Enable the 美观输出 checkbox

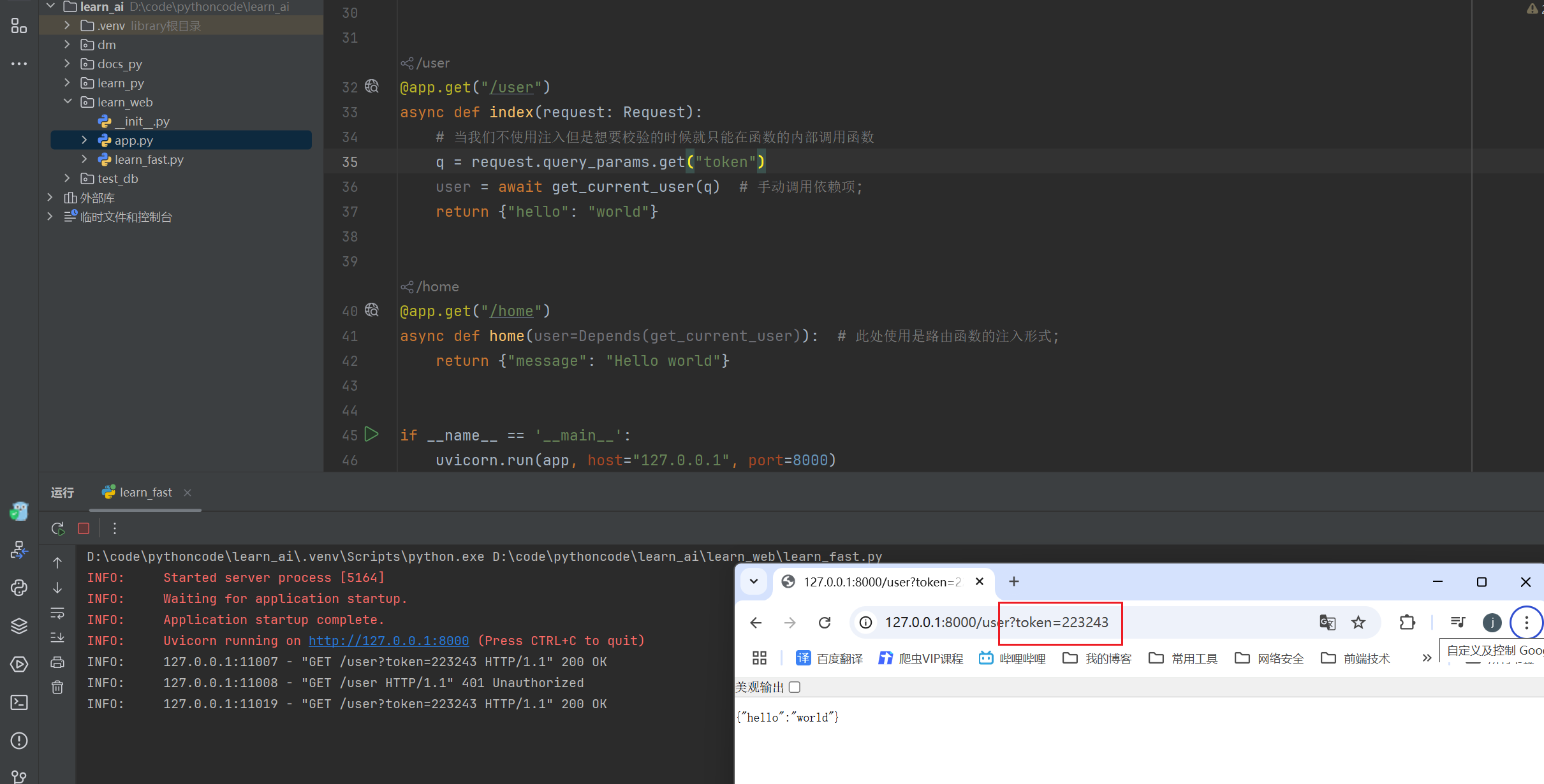click(795, 687)
